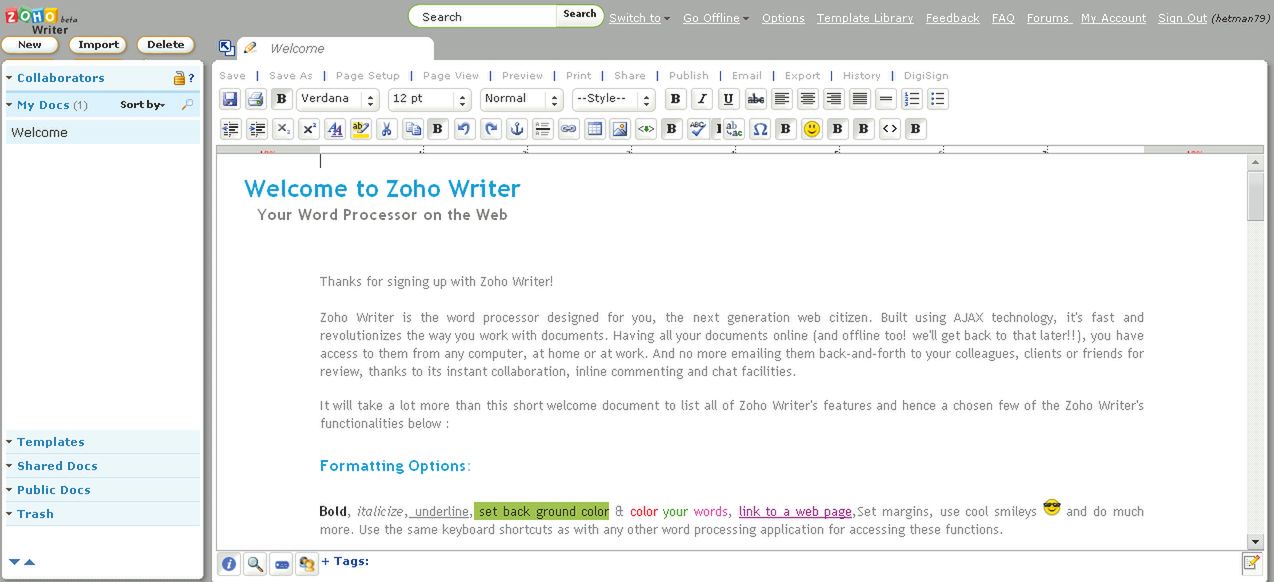Insert an image
Image resolution: width=1274 pixels, height=582 pixels.
[621, 129]
